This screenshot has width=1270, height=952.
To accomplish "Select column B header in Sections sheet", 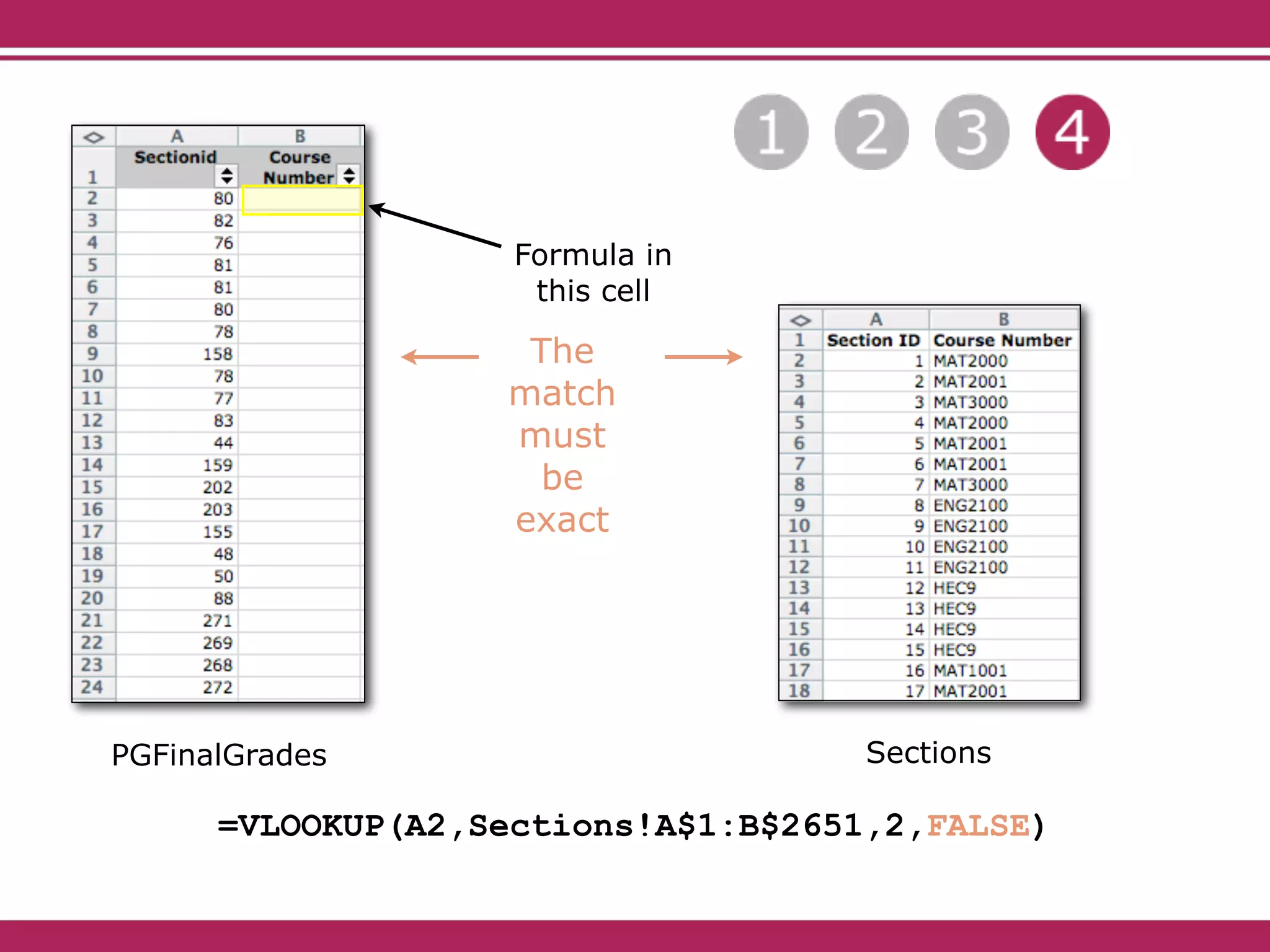I will (1004, 319).
